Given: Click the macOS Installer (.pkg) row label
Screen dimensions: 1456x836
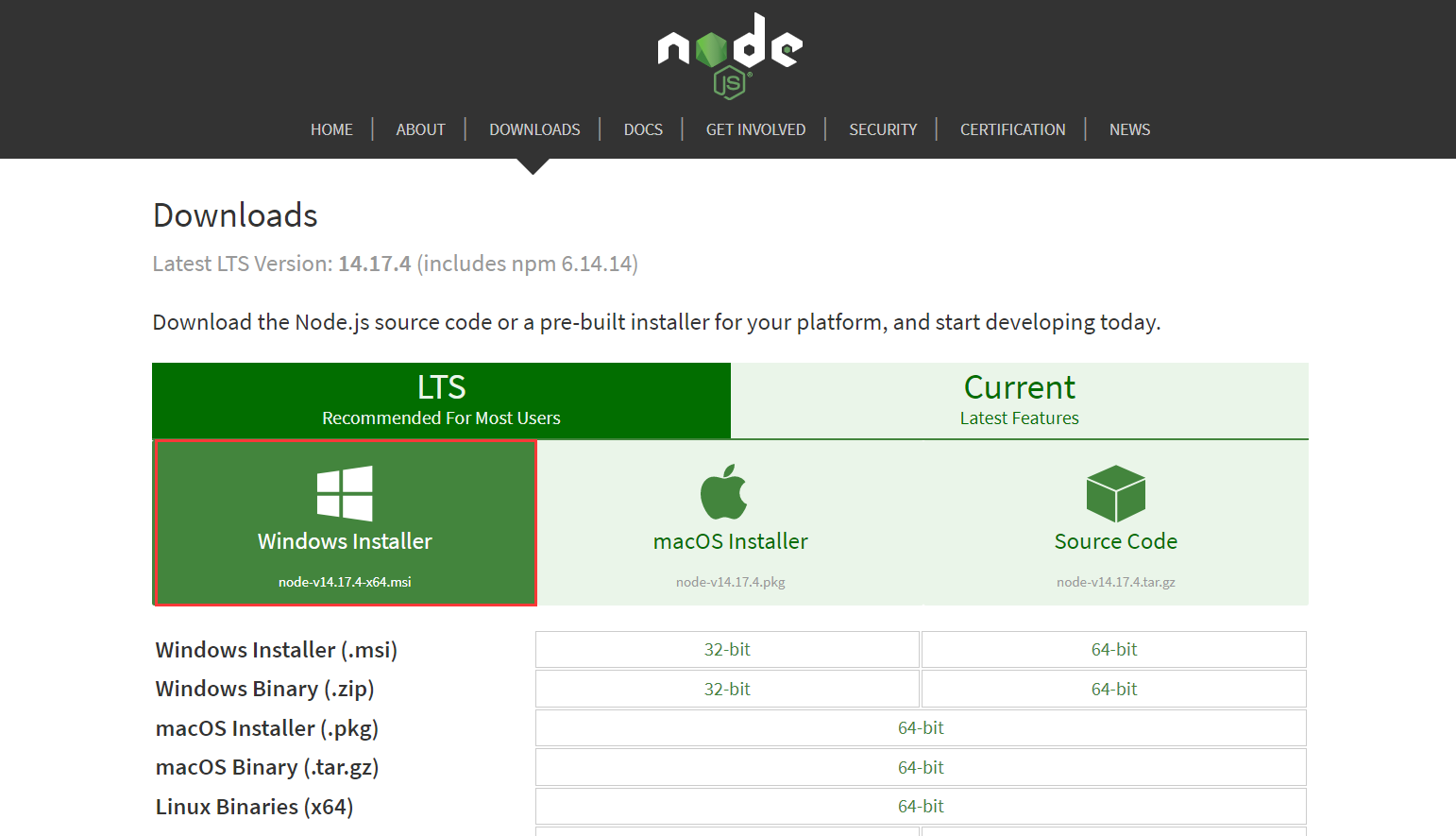Looking at the screenshot, I should coord(267,728).
